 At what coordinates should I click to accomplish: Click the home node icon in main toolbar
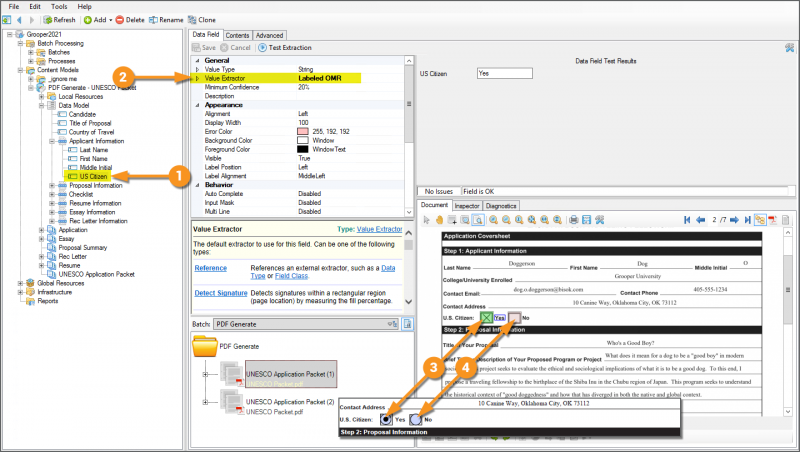point(7,20)
